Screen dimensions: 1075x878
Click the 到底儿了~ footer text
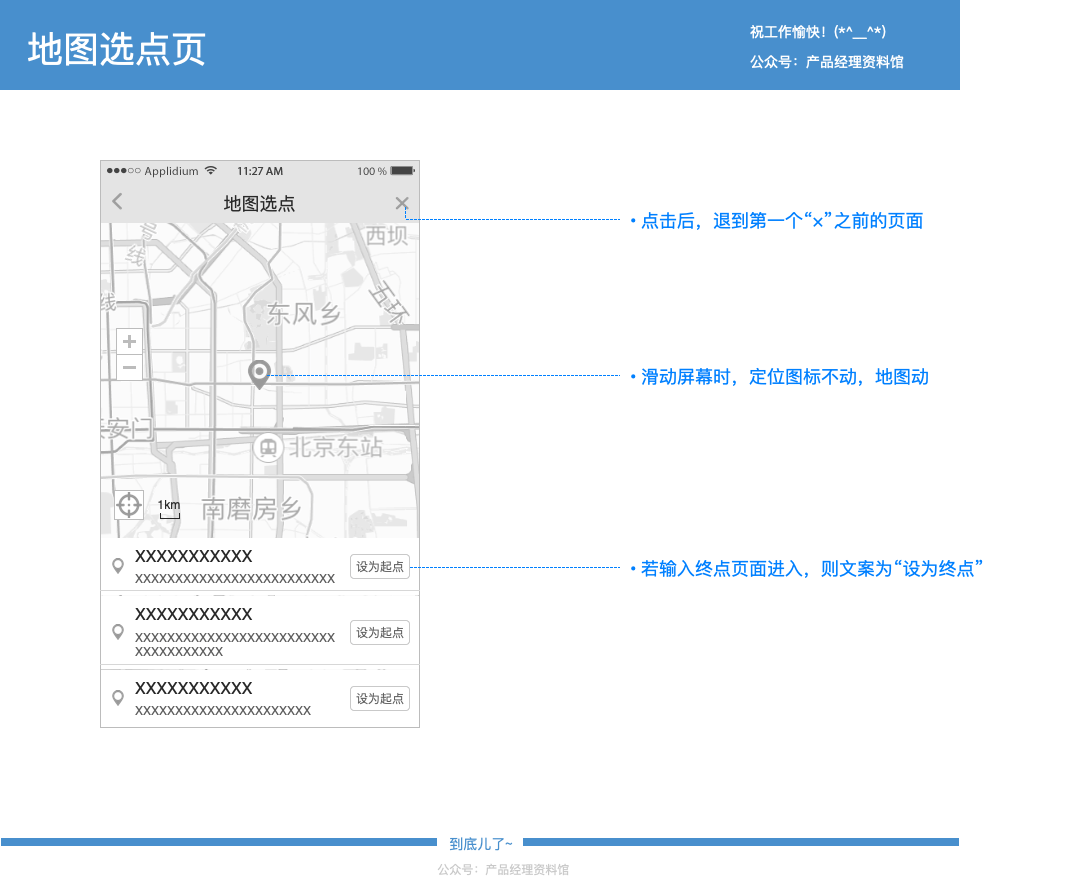point(481,844)
